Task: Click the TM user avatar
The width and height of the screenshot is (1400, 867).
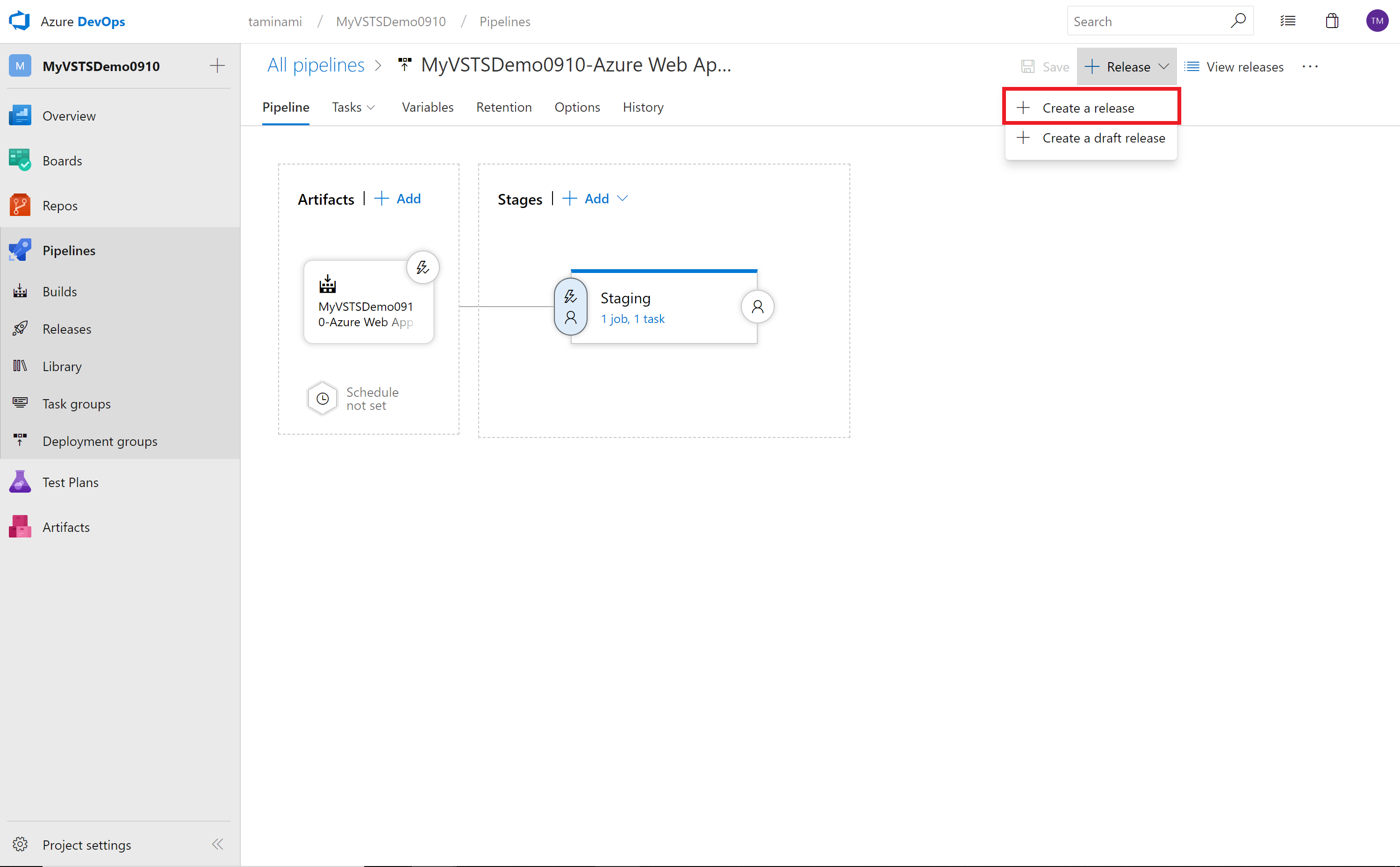Action: [x=1377, y=21]
